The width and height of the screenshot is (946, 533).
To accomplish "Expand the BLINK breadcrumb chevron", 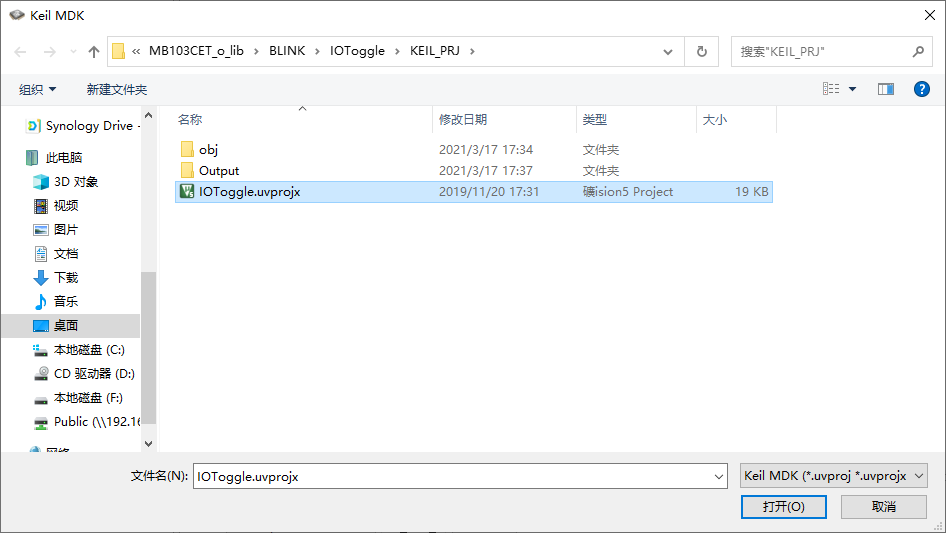I will (x=317, y=51).
